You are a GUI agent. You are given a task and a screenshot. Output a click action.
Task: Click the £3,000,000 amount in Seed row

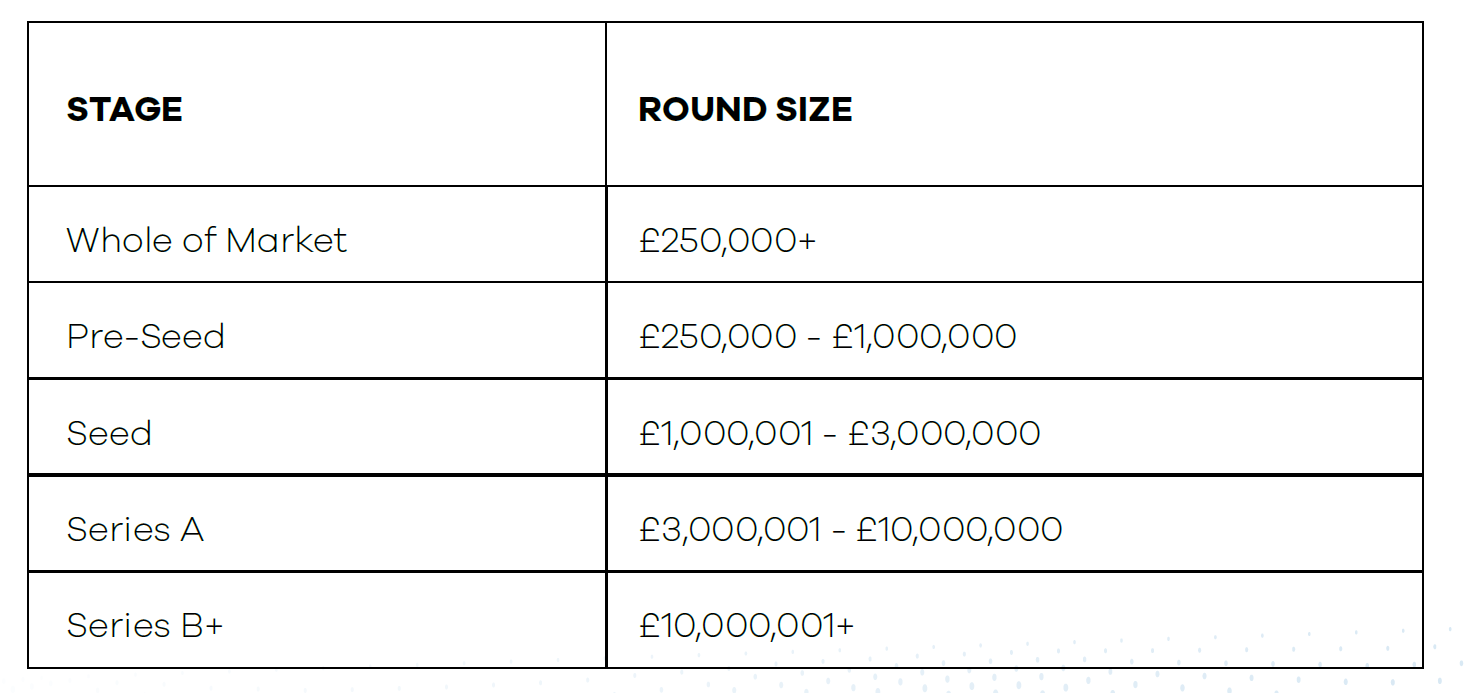coord(944,433)
